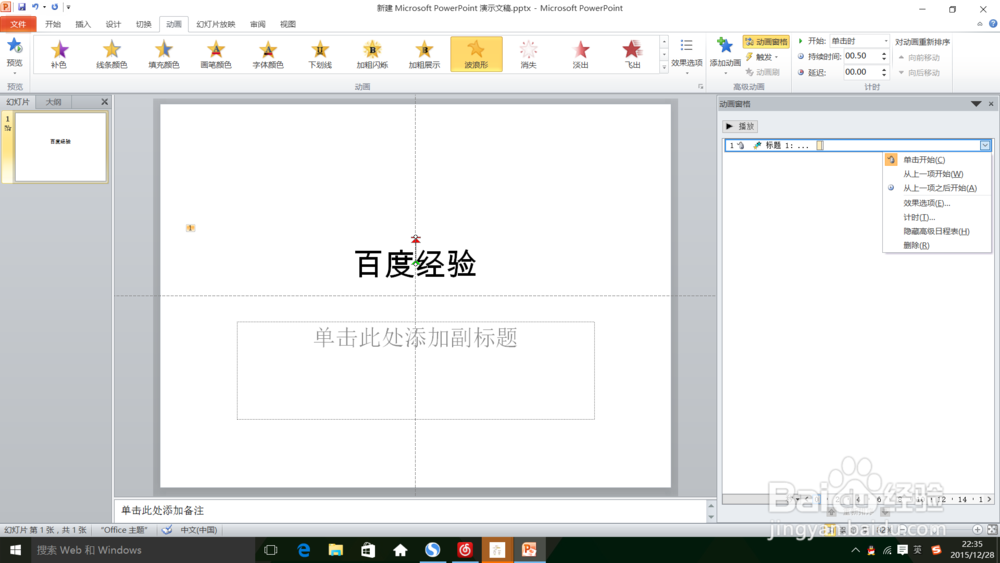This screenshot has height=563, width=1000.
Task: Open File Explorer on the taskbar
Action: pos(335,550)
